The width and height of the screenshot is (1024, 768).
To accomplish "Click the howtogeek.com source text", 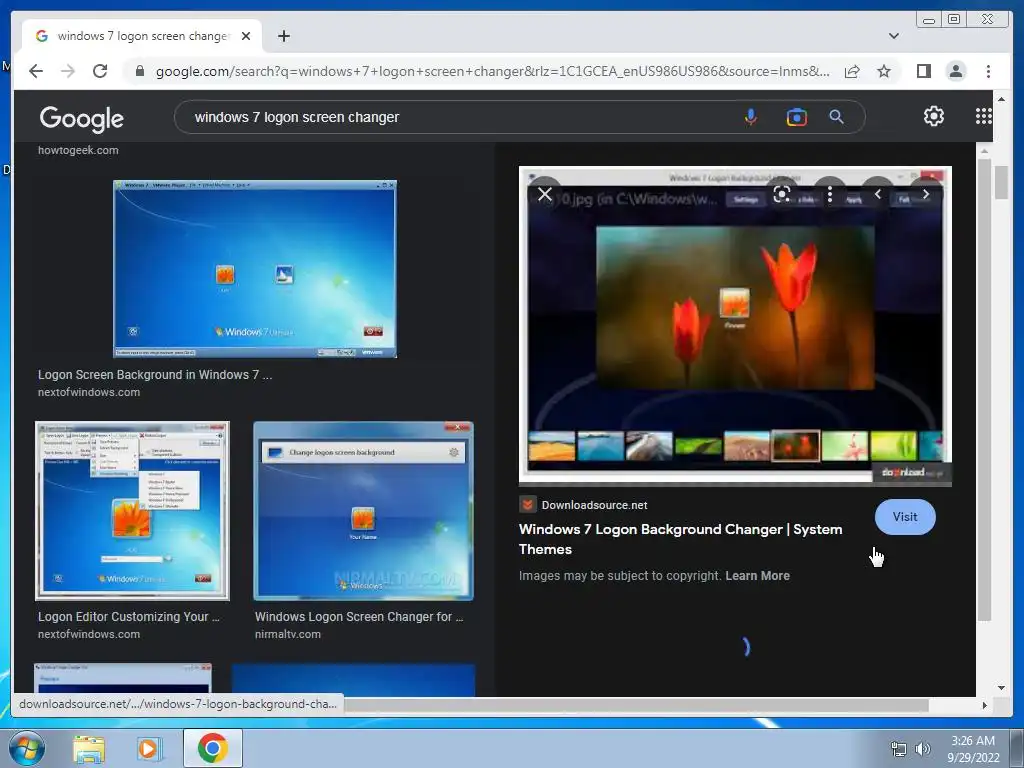I will [x=78, y=150].
